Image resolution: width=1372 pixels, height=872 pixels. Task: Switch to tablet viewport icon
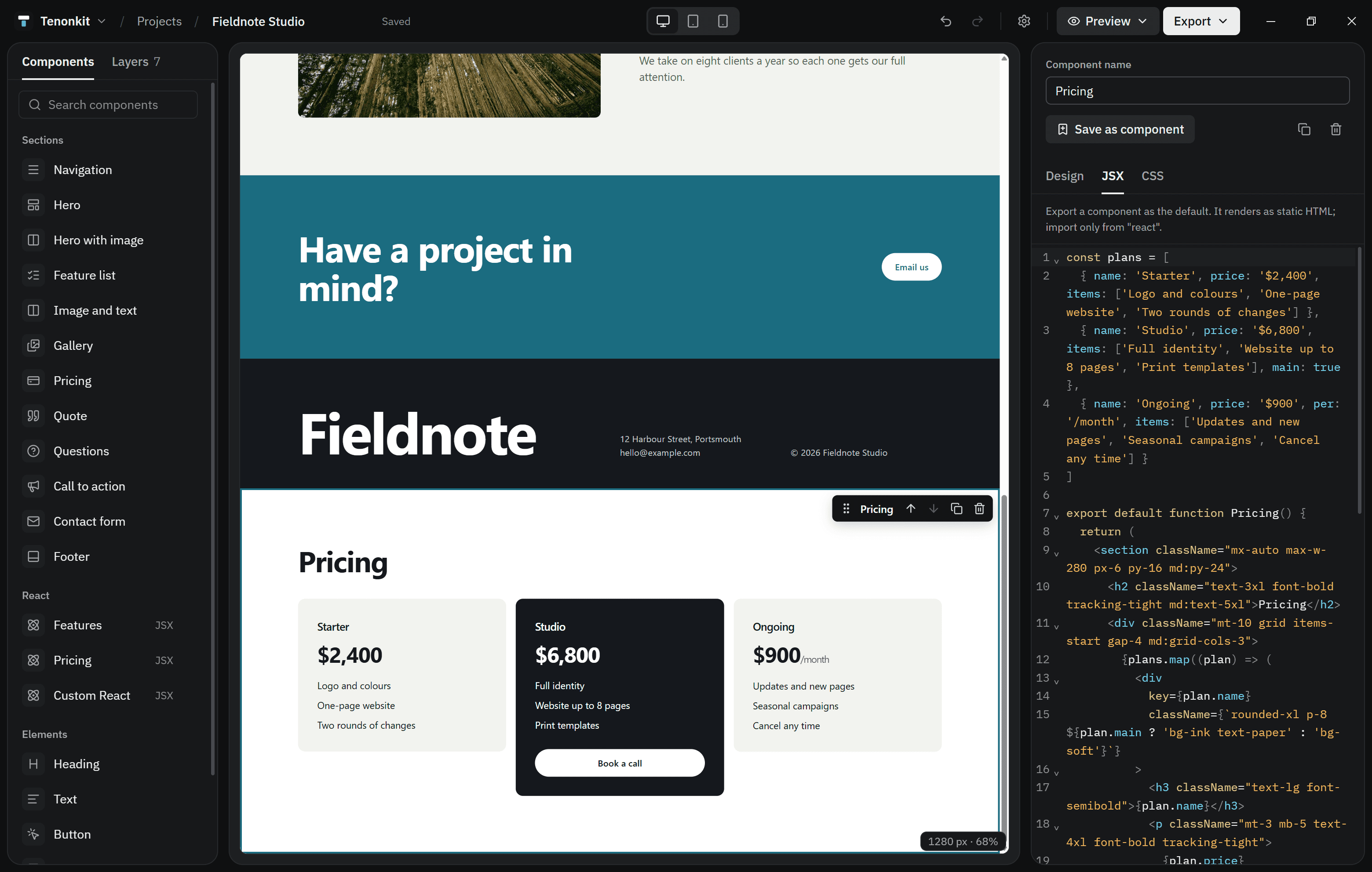[693, 21]
